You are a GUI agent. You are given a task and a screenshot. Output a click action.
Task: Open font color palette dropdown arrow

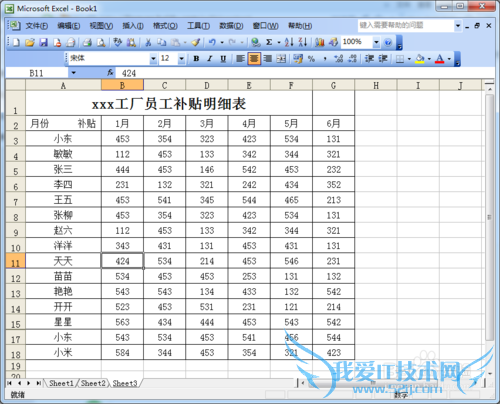pos(449,59)
